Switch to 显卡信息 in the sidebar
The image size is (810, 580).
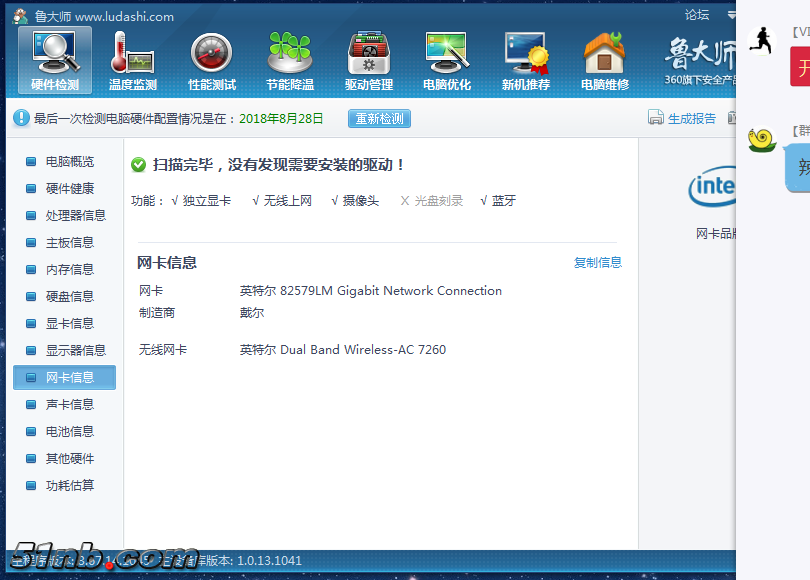[x=69, y=323]
